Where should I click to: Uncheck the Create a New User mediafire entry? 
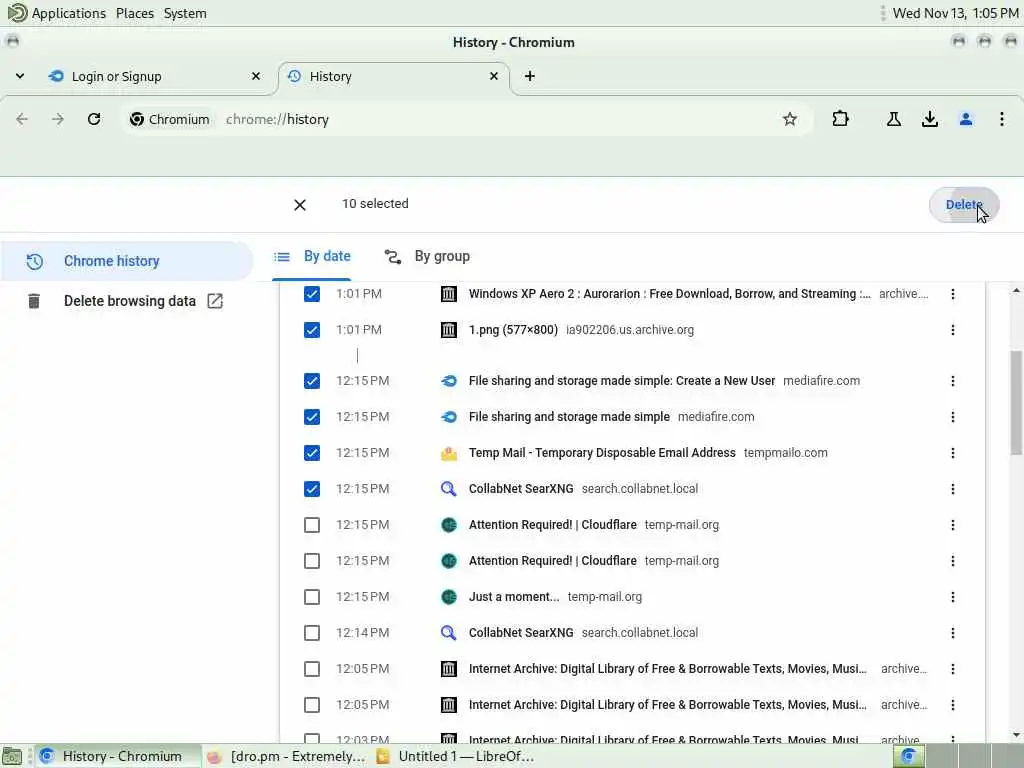pyautogui.click(x=312, y=381)
